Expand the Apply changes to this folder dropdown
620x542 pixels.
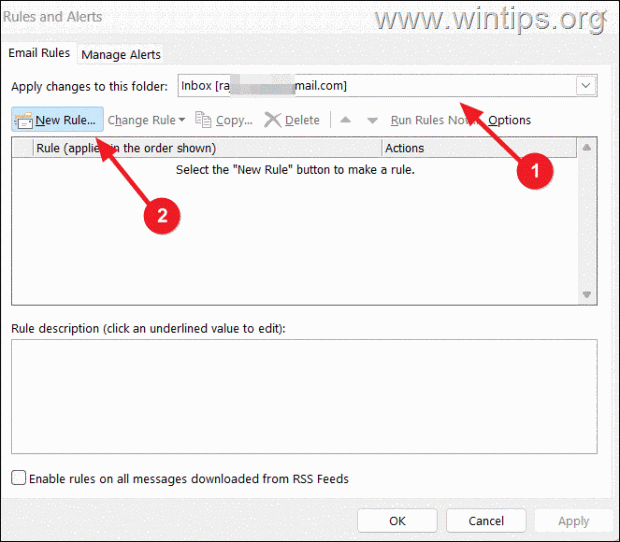coord(586,85)
